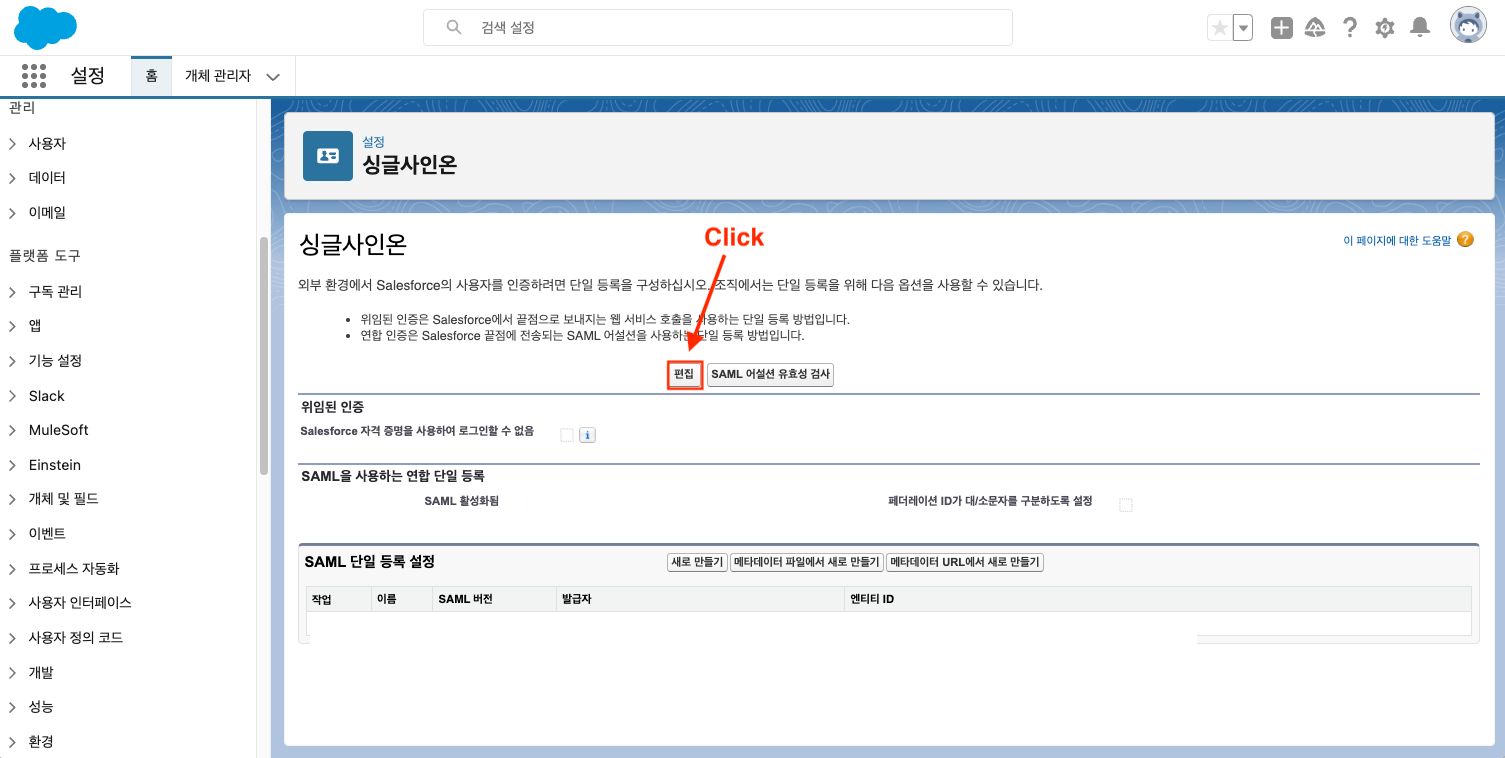Expand the 개체 관리자 tab dropdown
The height and width of the screenshot is (758, 1505).
click(273, 77)
